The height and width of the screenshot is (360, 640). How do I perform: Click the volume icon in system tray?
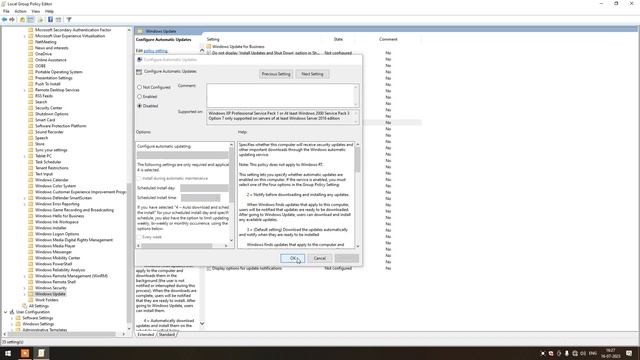pyautogui.click(x=583, y=353)
